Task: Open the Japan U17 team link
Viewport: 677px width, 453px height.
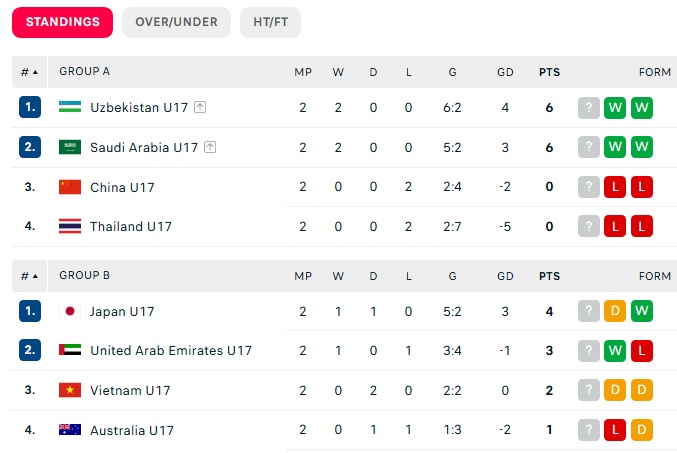Action: (122, 311)
